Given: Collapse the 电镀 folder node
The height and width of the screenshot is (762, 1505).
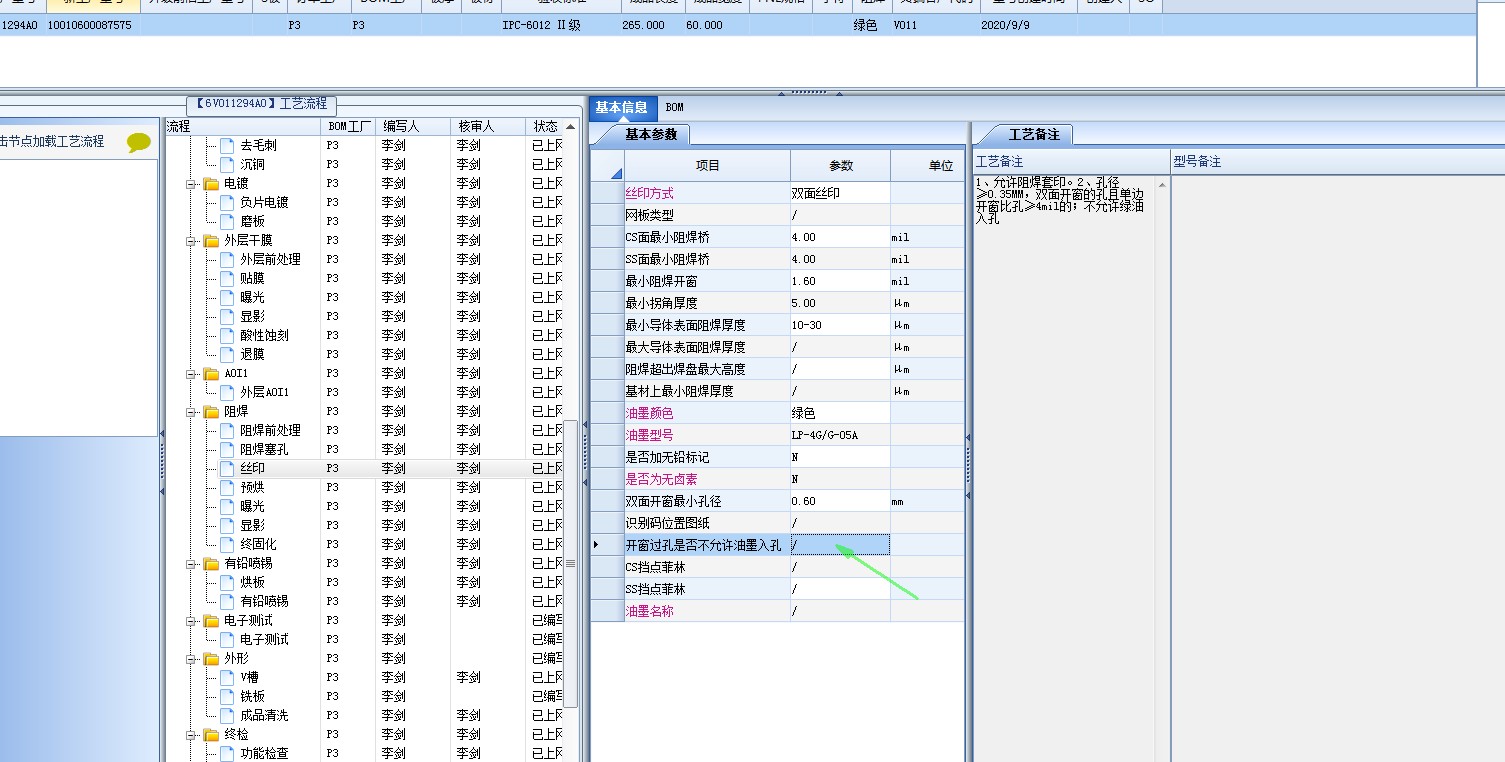Looking at the screenshot, I should (x=191, y=184).
